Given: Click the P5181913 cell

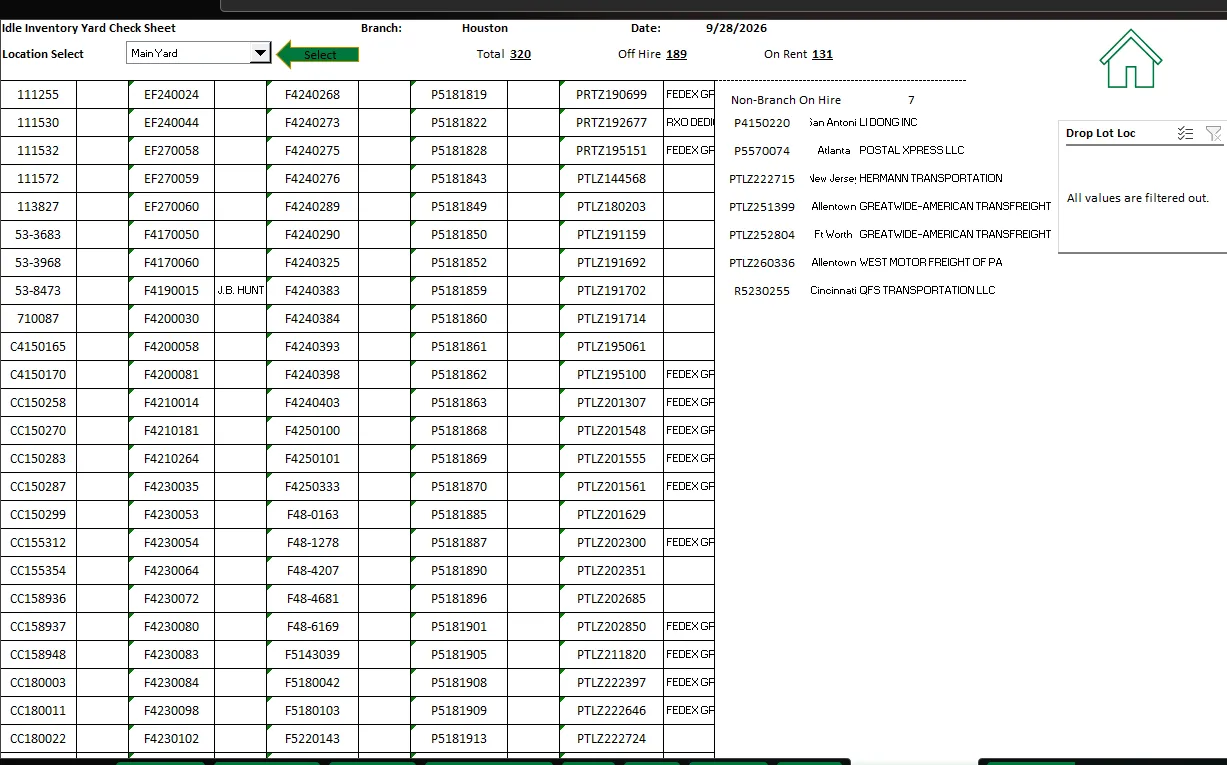Looking at the screenshot, I should point(459,739).
